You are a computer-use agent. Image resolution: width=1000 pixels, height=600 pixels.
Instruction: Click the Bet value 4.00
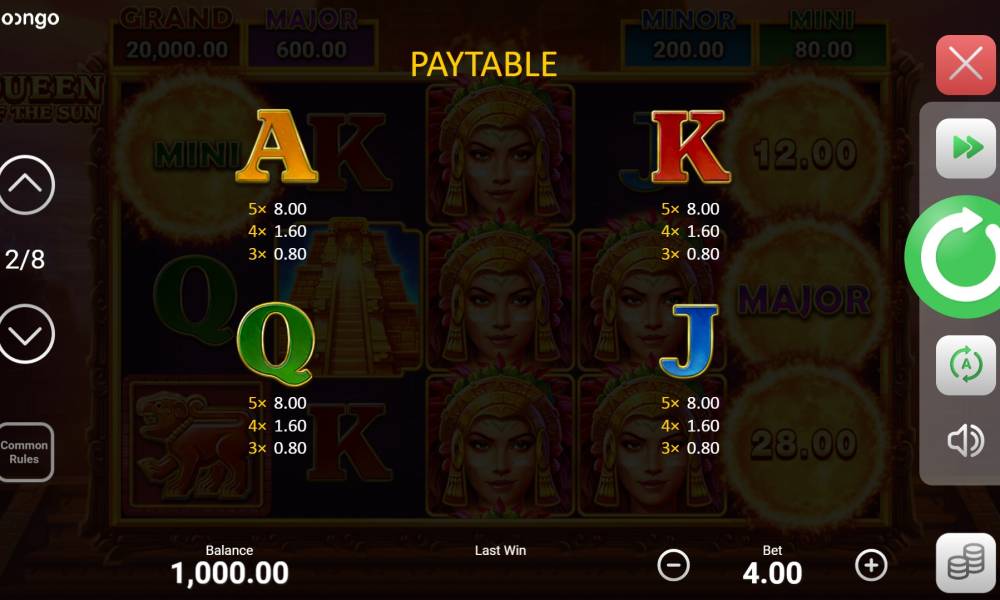point(772,573)
